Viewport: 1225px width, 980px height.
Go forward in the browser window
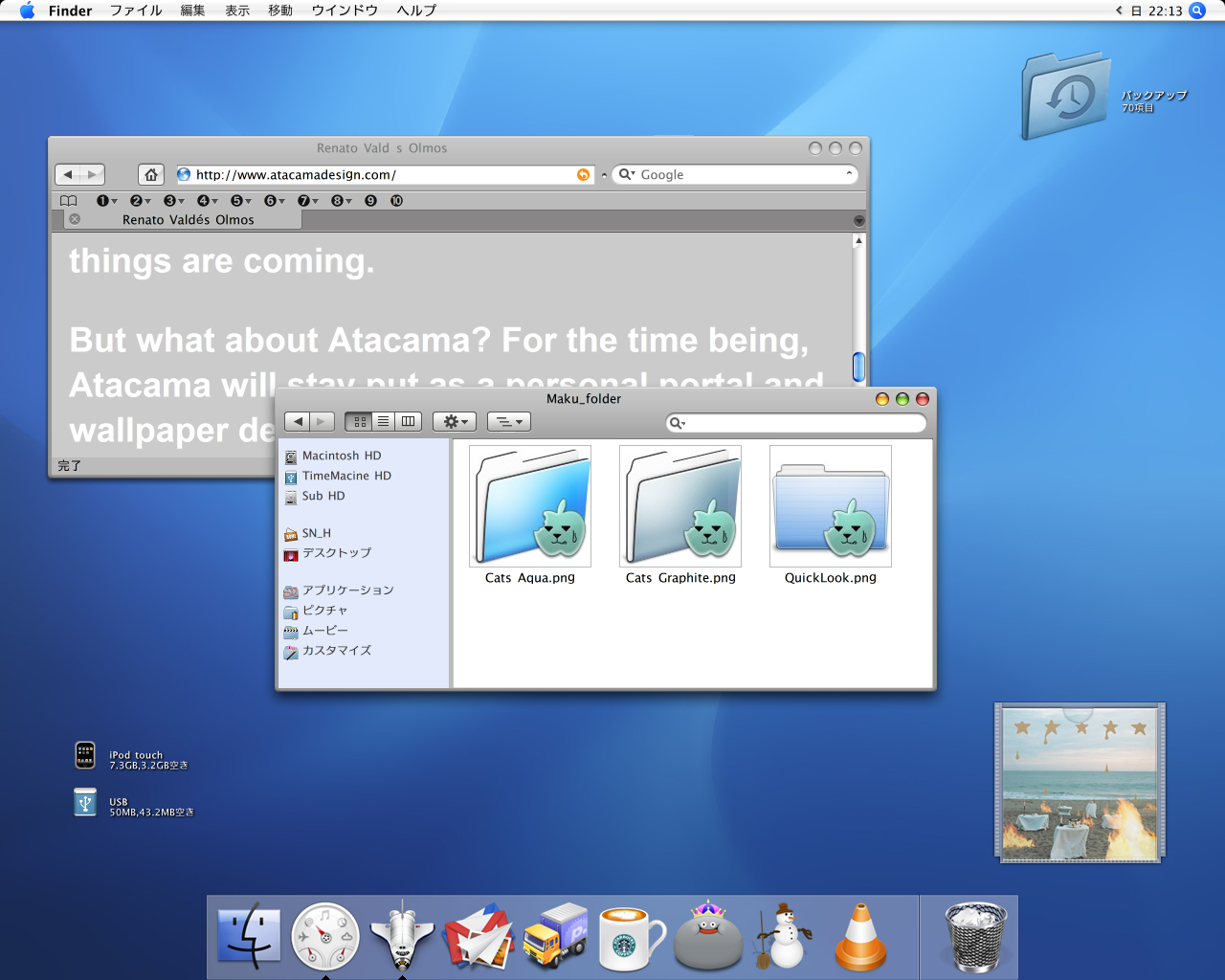pos(93,174)
